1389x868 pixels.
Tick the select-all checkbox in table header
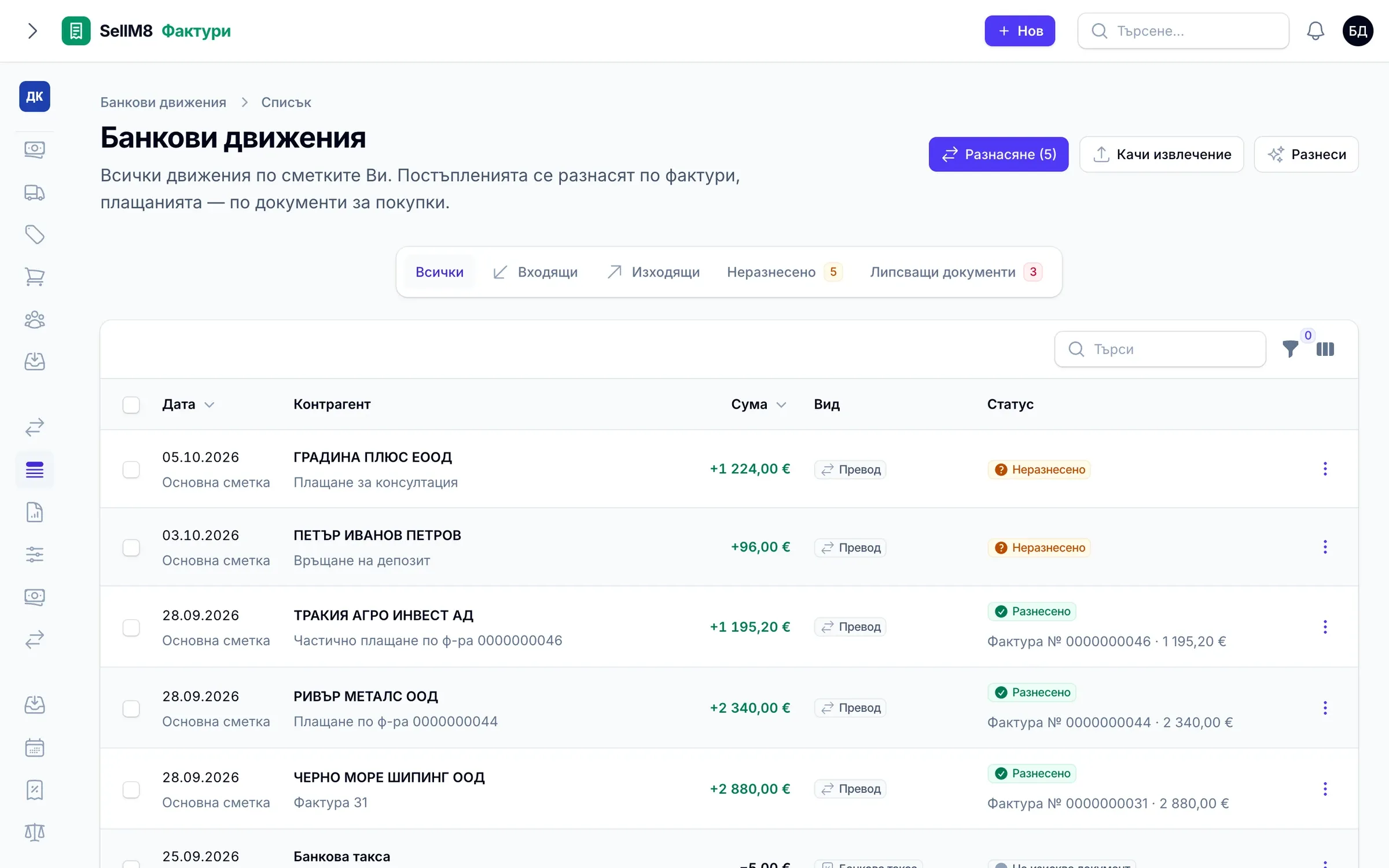[131, 404]
